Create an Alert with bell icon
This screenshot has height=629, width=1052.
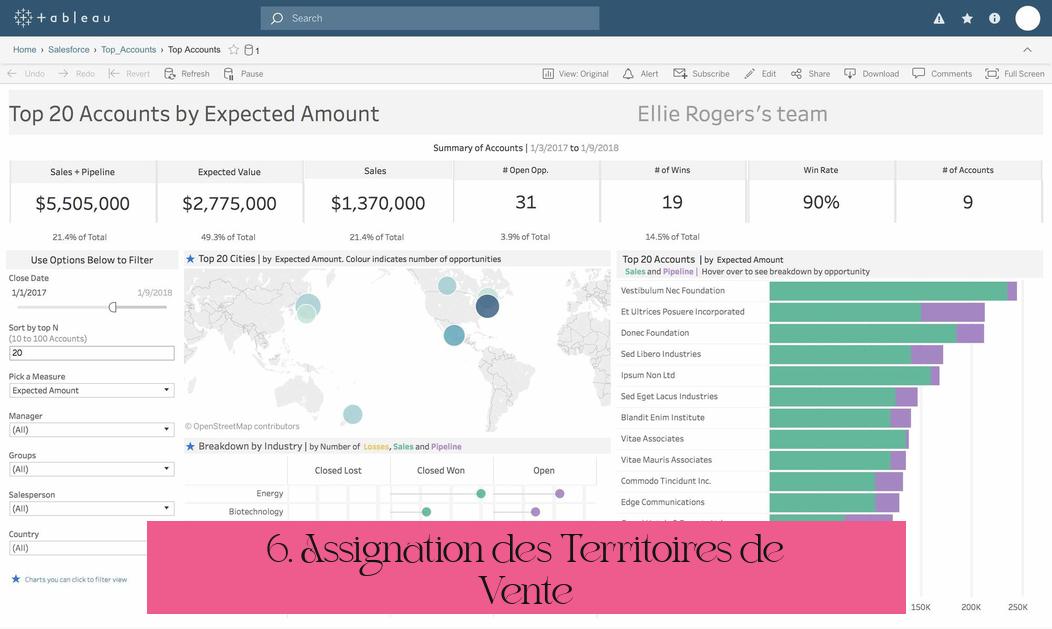(641, 74)
